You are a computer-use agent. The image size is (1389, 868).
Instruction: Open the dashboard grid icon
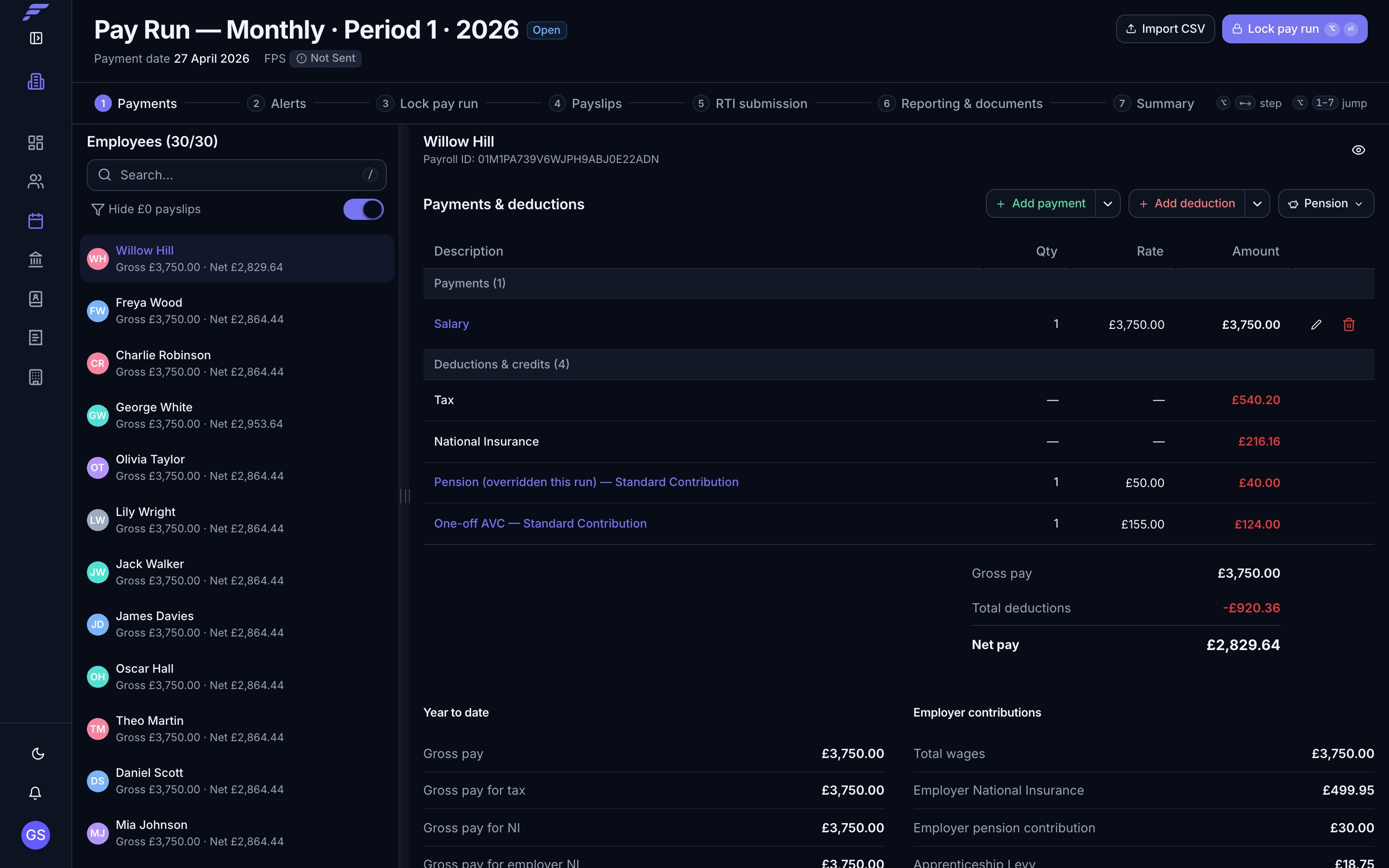36,142
